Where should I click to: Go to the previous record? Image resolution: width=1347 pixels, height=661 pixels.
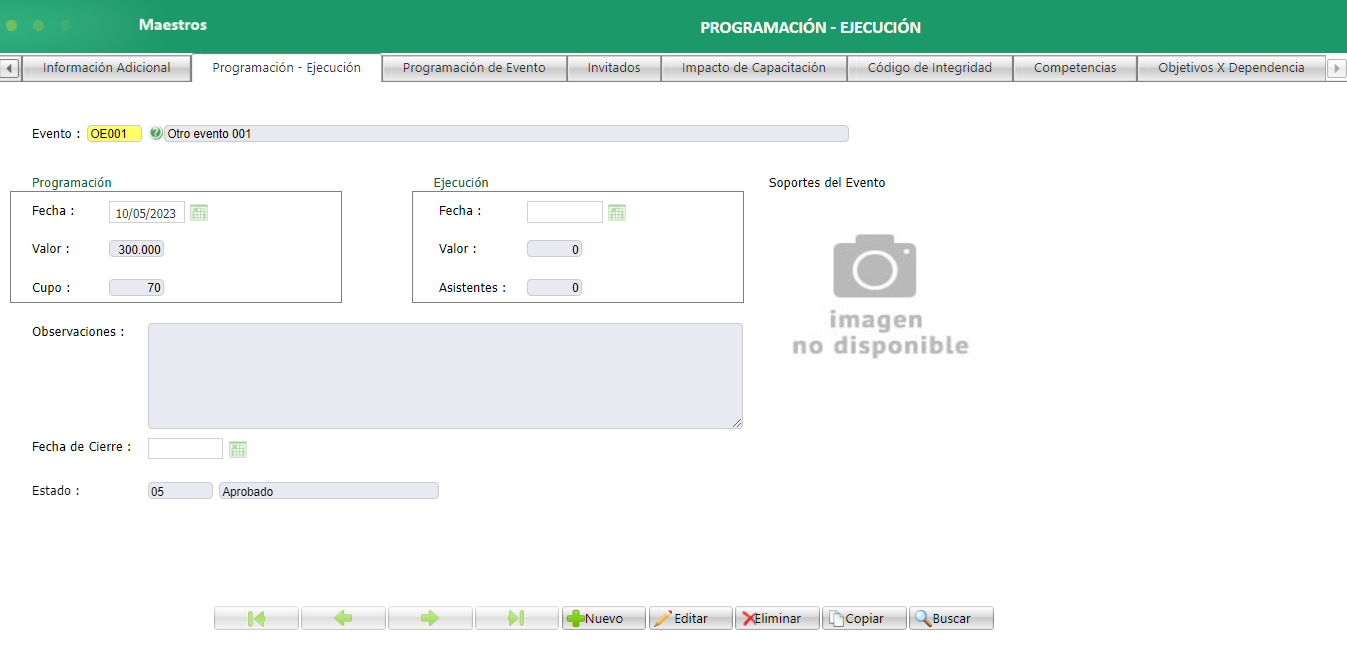click(x=343, y=617)
